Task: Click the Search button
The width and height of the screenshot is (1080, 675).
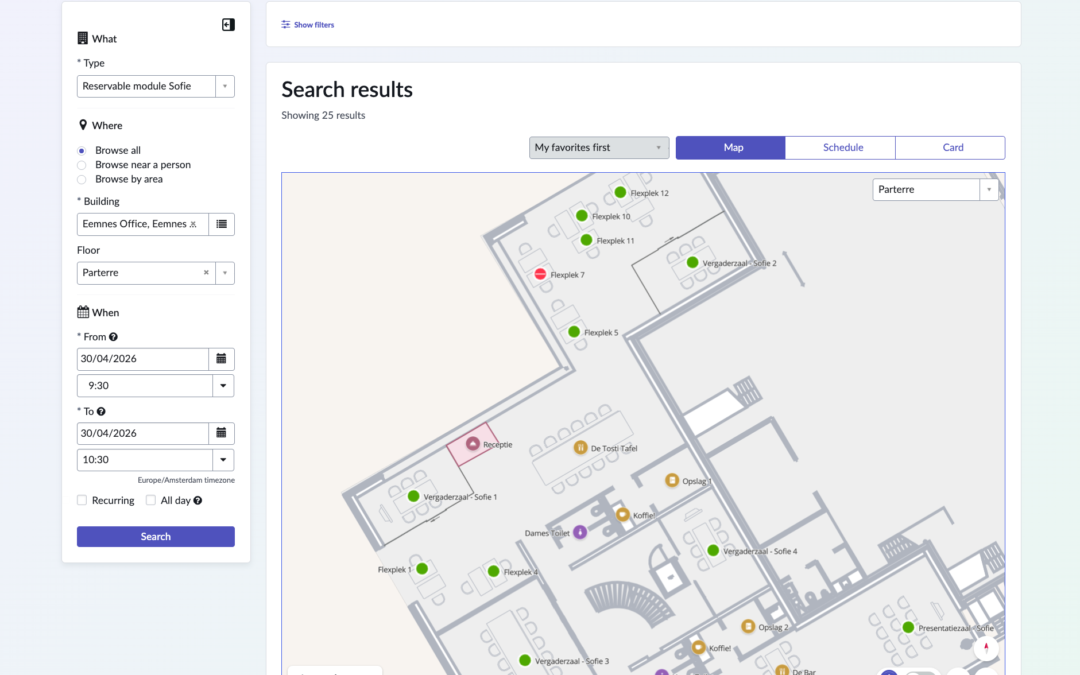Action: (156, 537)
